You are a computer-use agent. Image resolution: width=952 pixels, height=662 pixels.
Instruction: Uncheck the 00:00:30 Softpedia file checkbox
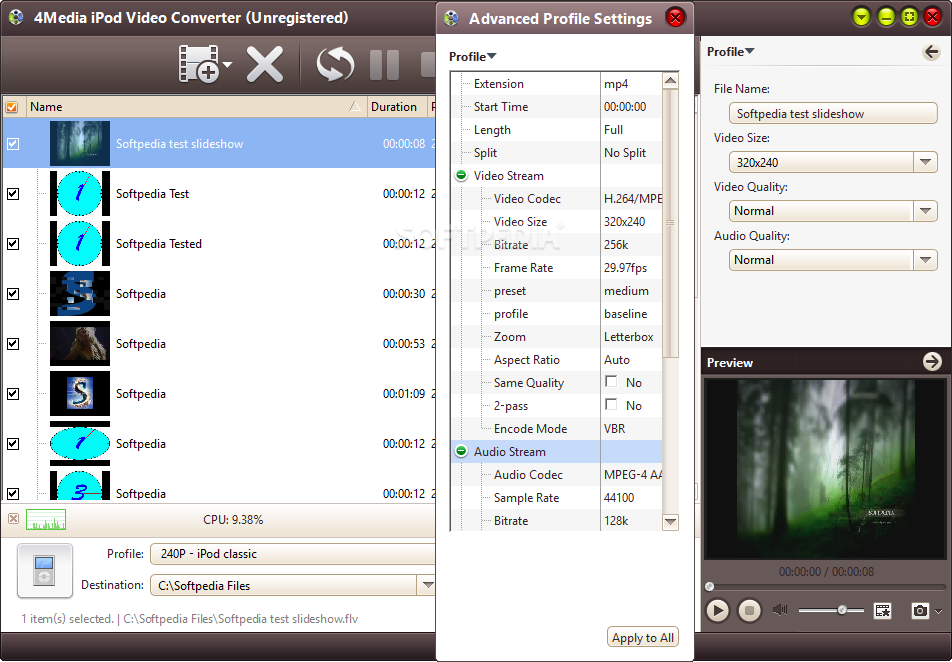pos(13,294)
